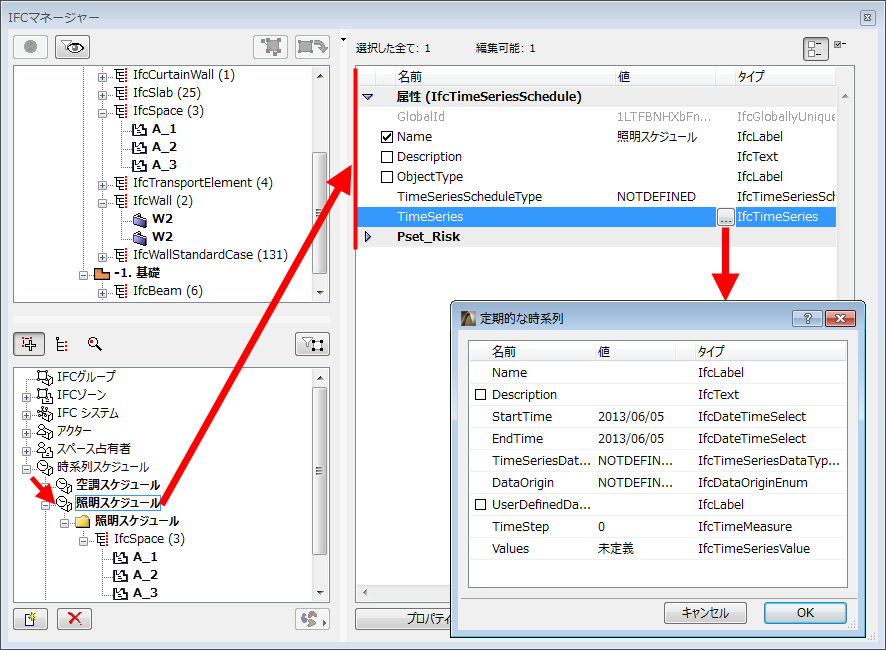
Task: Collapse IfcWall (2) node
Action: [102, 203]
